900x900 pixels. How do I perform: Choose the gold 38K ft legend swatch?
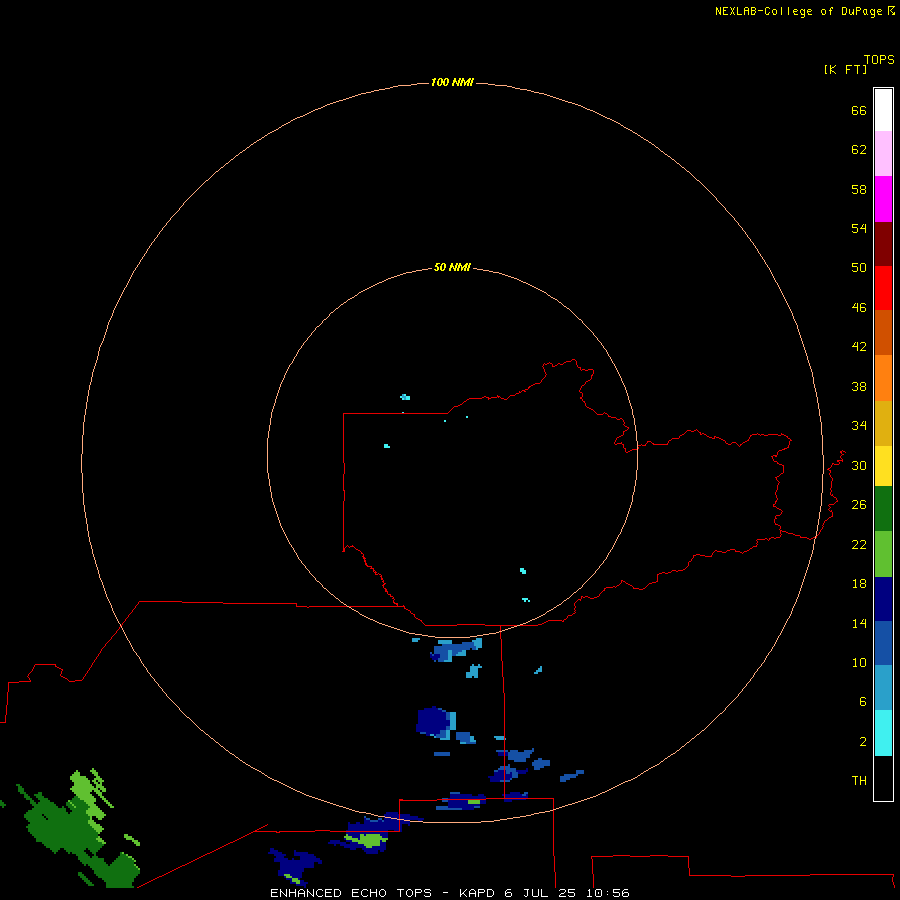pos(883,423)
